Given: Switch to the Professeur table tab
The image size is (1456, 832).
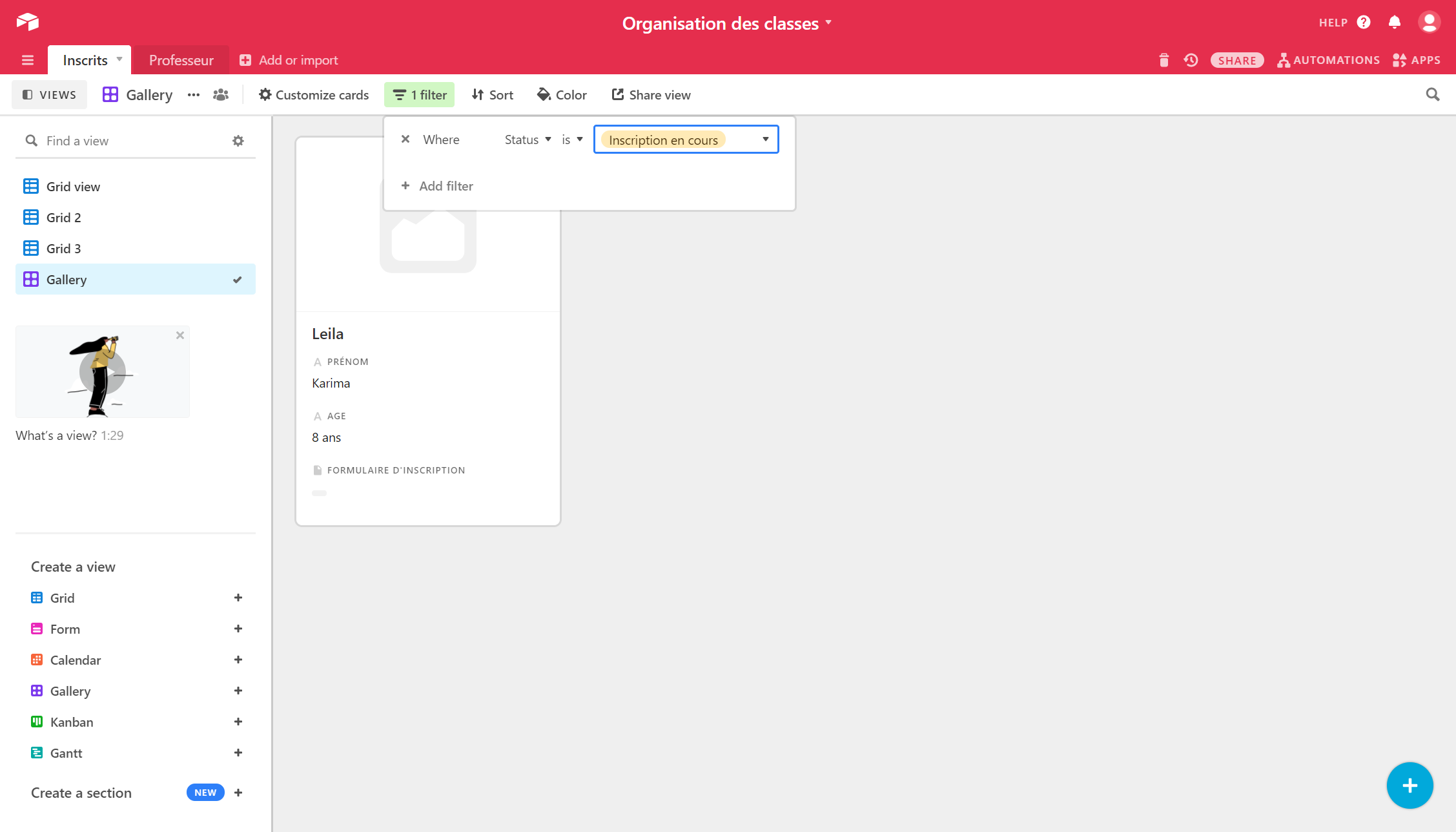Looking at the screenshot, I should point(181,60).
